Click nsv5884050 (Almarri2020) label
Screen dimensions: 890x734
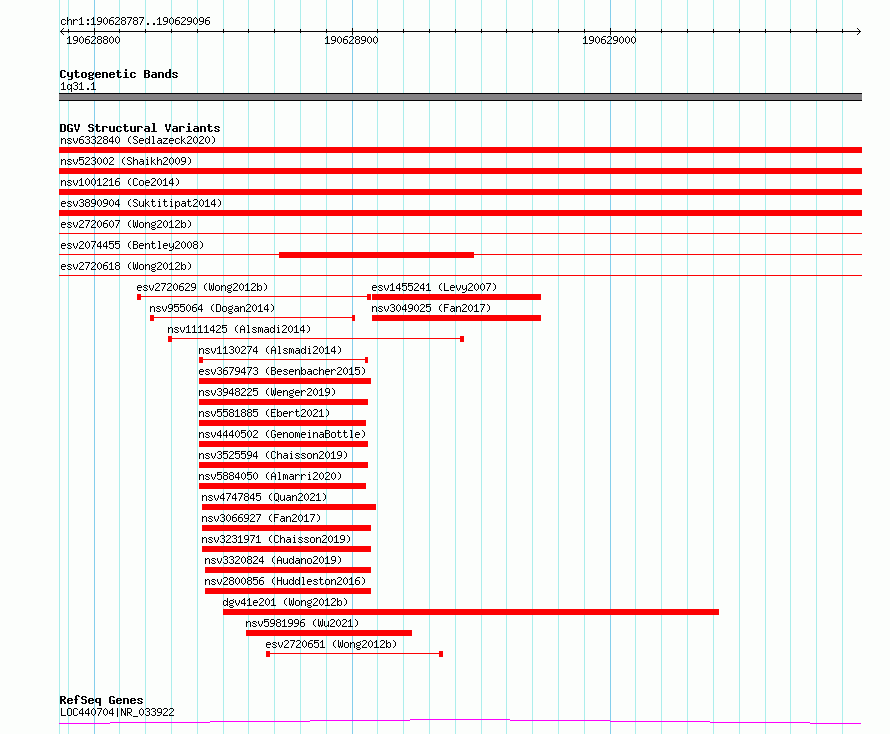pos(270,476)
